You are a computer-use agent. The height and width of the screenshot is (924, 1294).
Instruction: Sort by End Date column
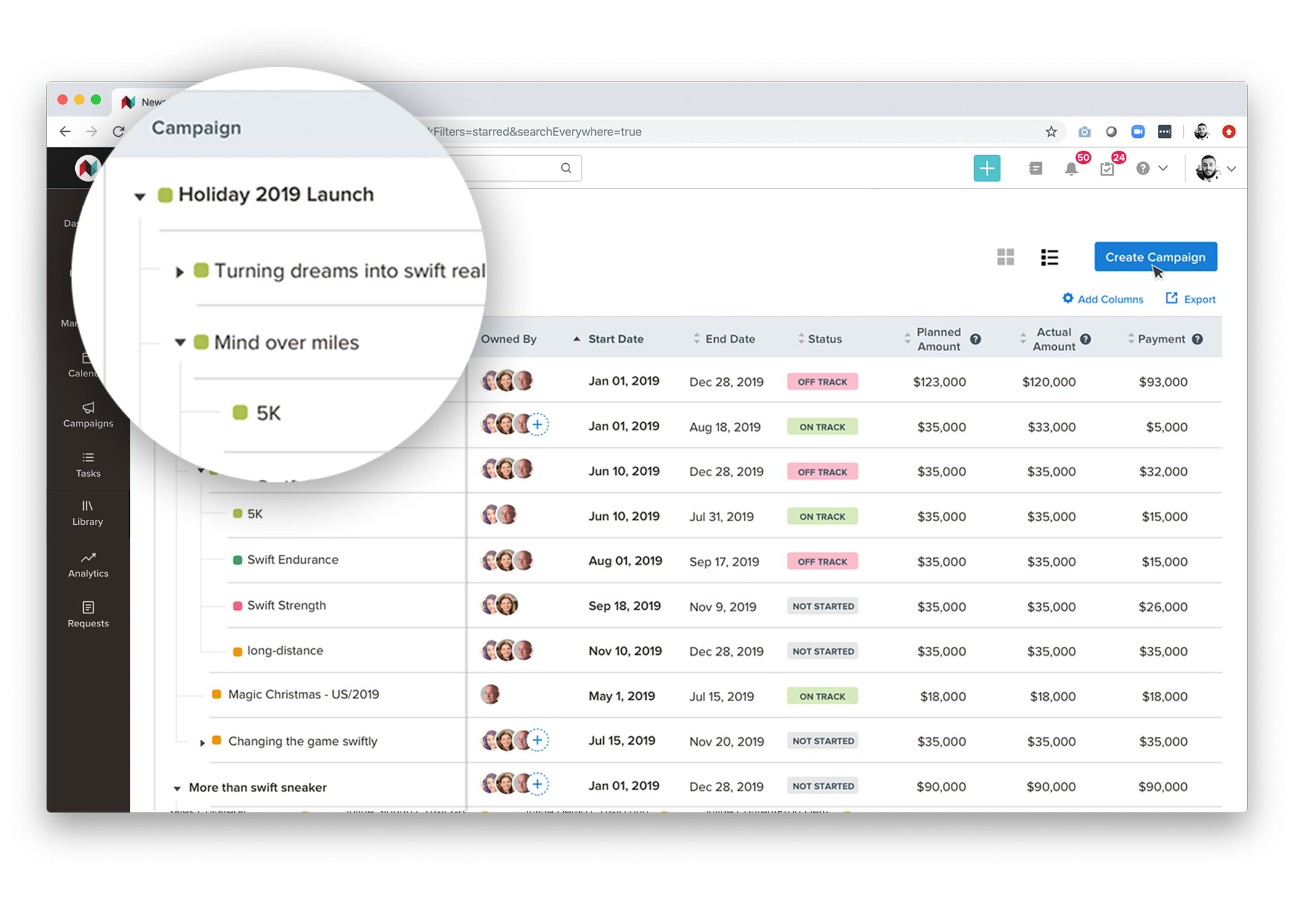pyautogui.click(x=724, y=339)
